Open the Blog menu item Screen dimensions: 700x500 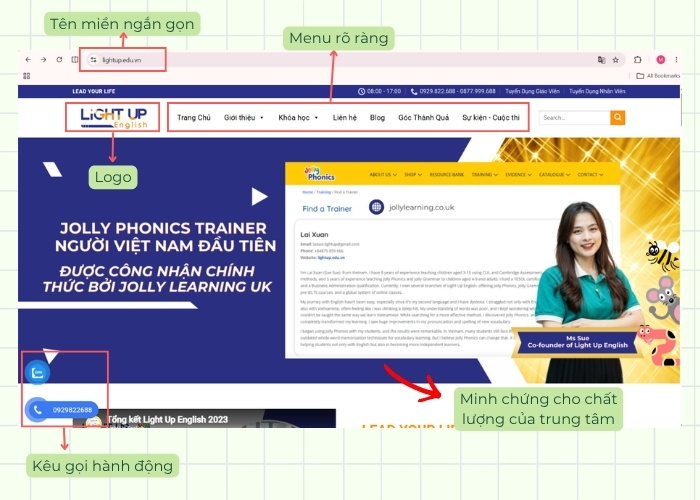tap(377, 117)
